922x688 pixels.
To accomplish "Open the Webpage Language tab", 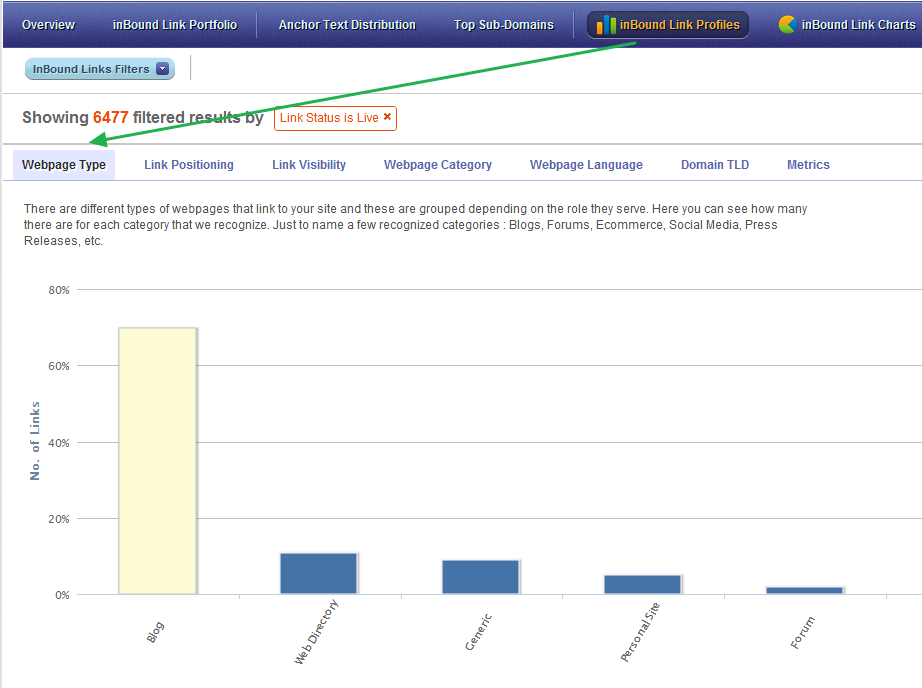I will point(586,165).
